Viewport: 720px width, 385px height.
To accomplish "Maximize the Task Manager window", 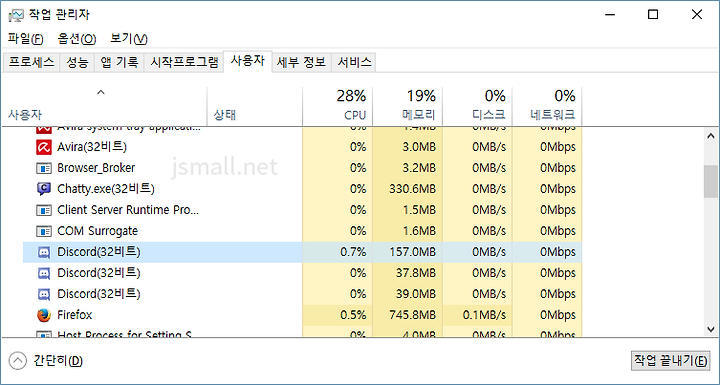I will (x=653, y=15).
